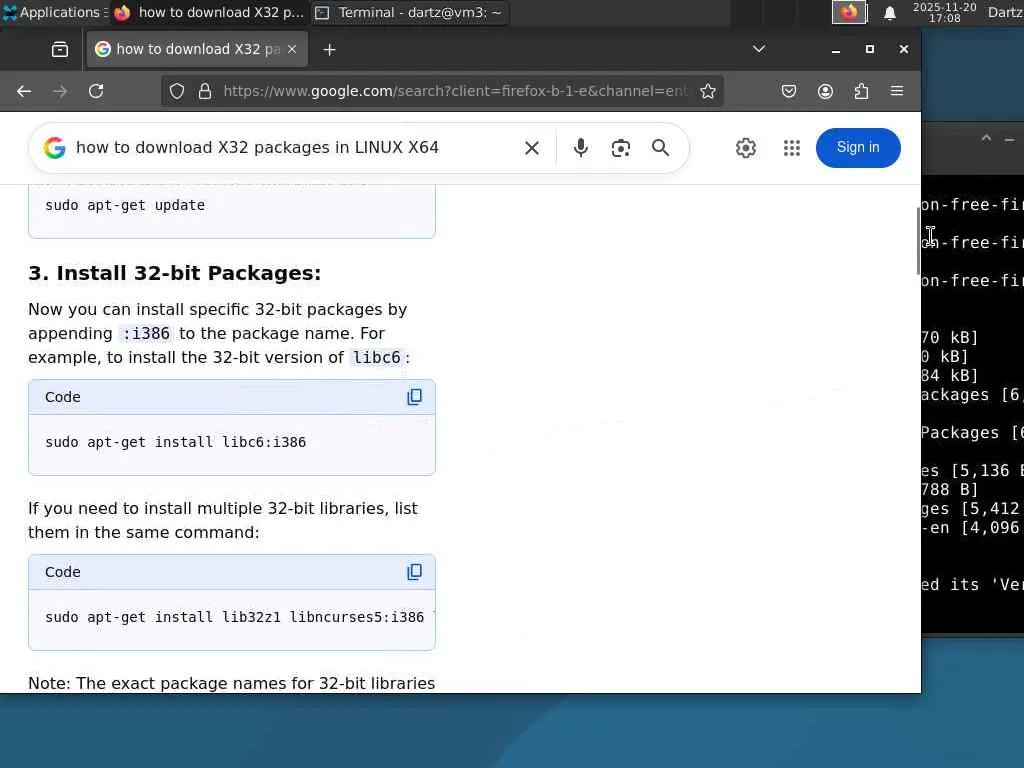Open Google quick settings gear

[x=746, y=148]
